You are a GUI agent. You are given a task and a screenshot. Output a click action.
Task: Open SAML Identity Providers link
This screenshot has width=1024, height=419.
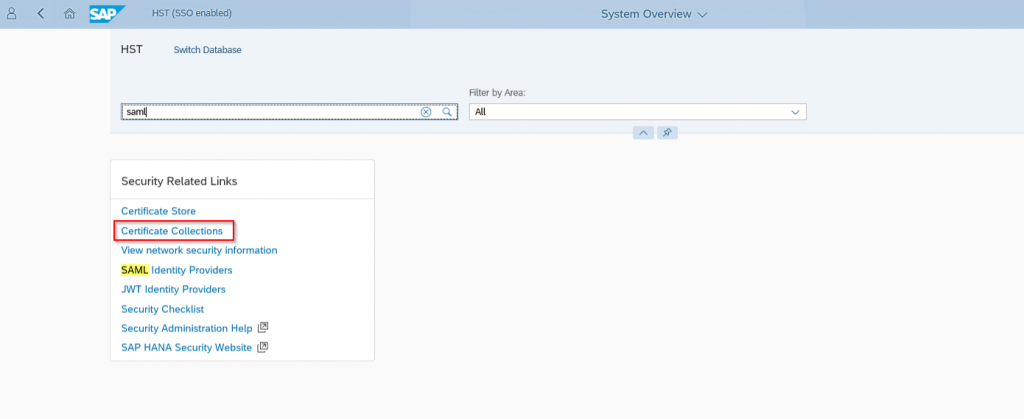point(177,270)
